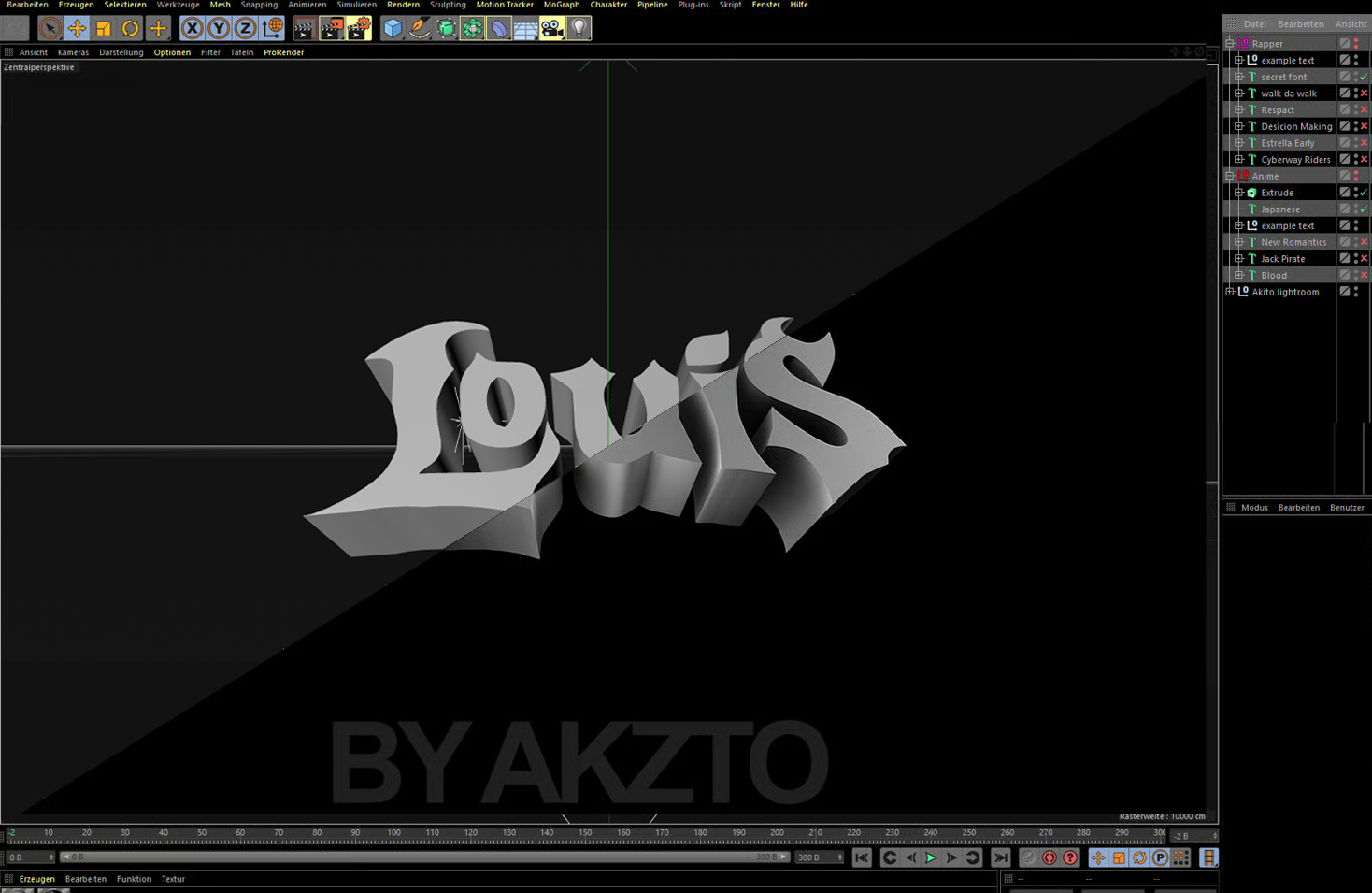The height and width of the screenshot is (893, 1372).
Task: Open the ProRender viewport menu
Action: (283, 52)
